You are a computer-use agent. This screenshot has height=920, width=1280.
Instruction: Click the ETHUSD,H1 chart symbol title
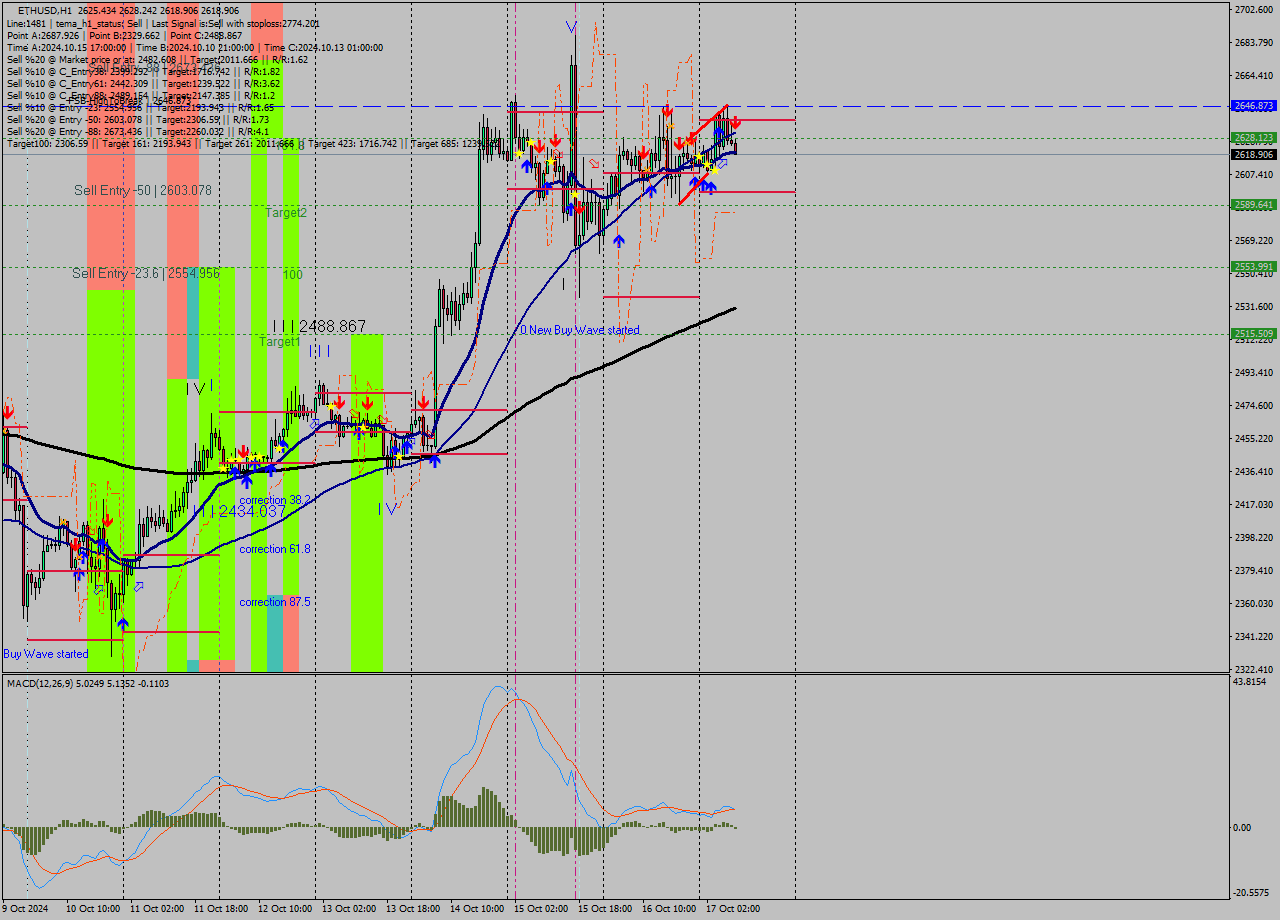[x=44, y=10]
